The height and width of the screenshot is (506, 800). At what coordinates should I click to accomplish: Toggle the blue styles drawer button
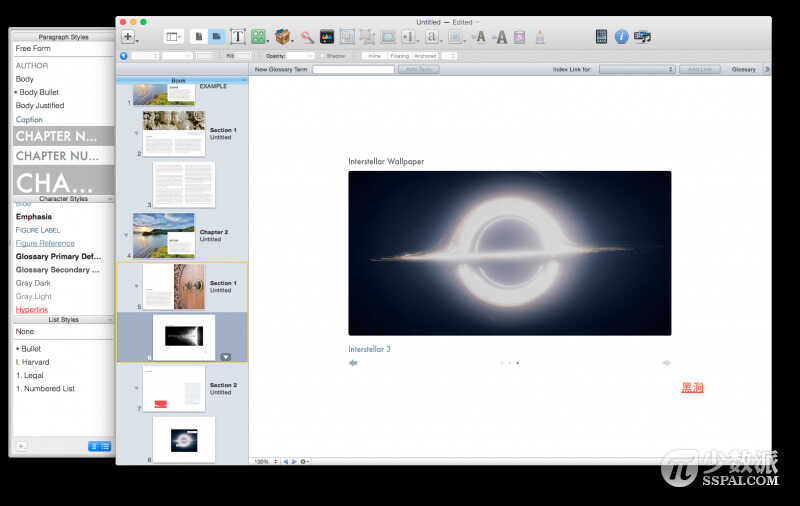123,56
